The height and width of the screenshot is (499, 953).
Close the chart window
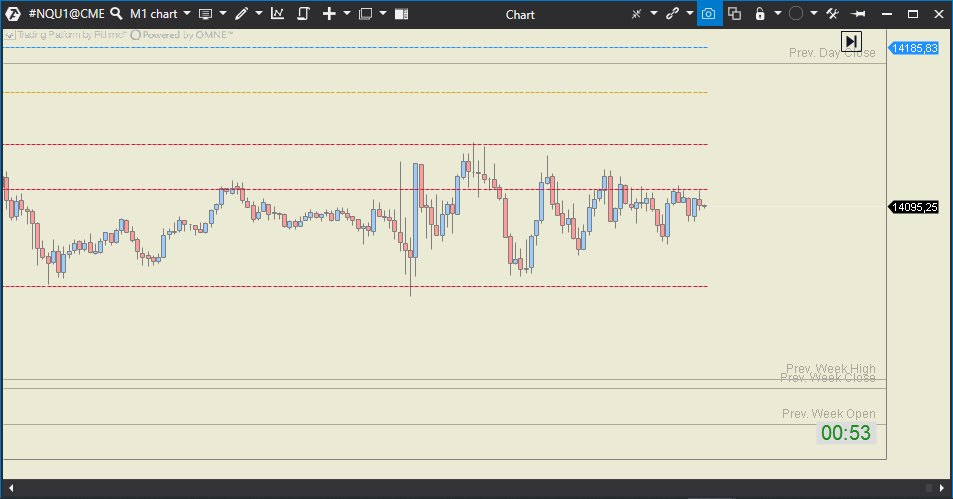(939, 14)
